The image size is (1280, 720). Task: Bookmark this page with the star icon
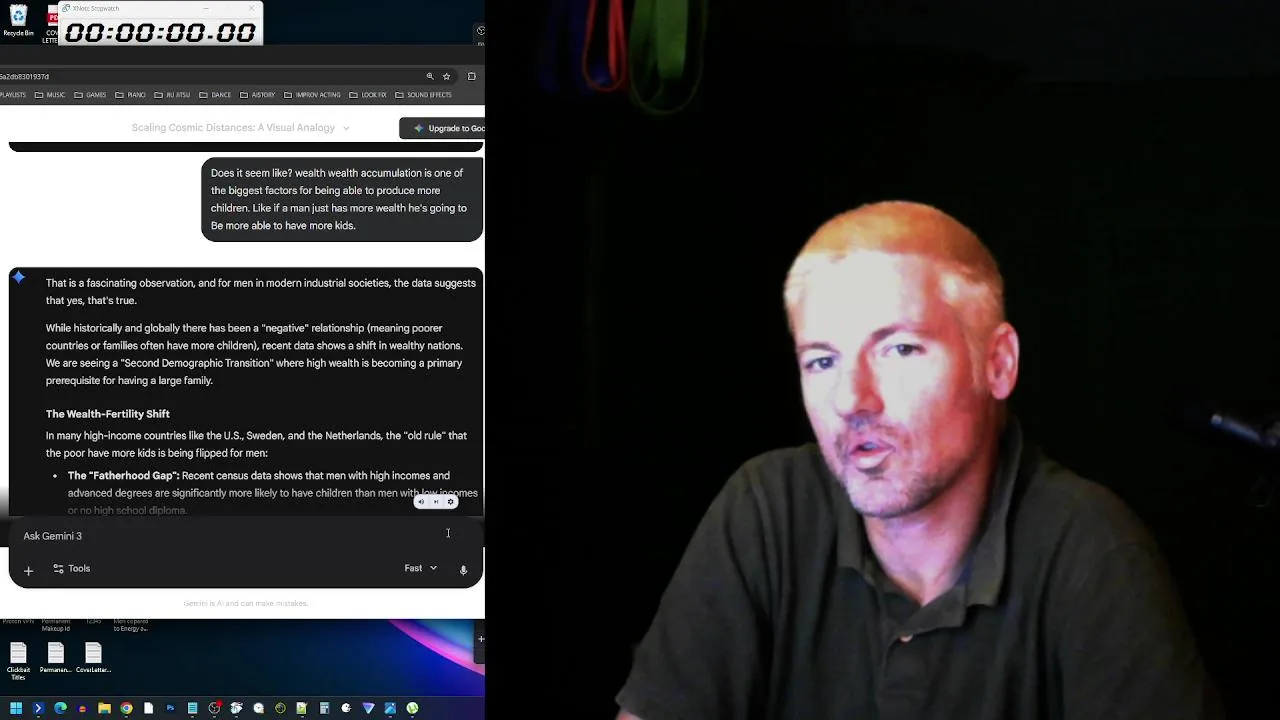(446, 76)
